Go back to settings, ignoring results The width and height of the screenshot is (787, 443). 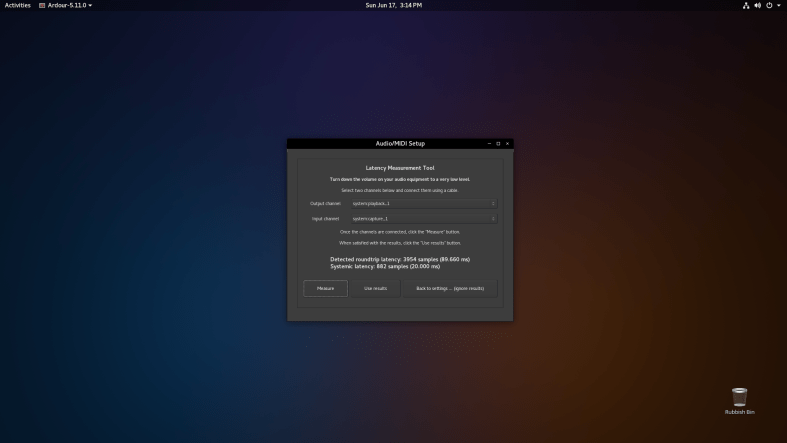tap(449, 288)
